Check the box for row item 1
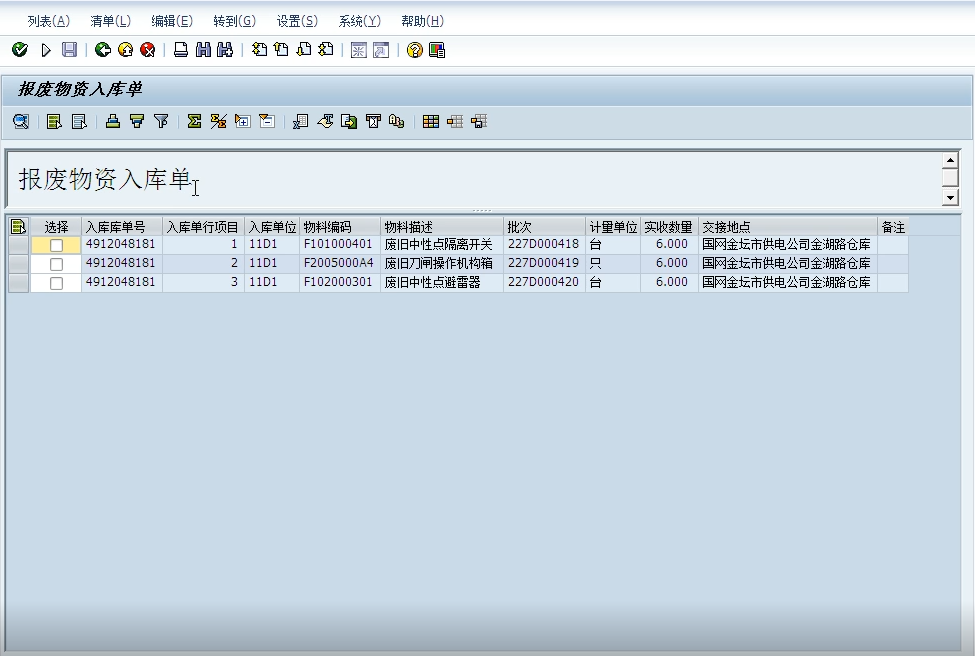 click(x=56, y=245)
